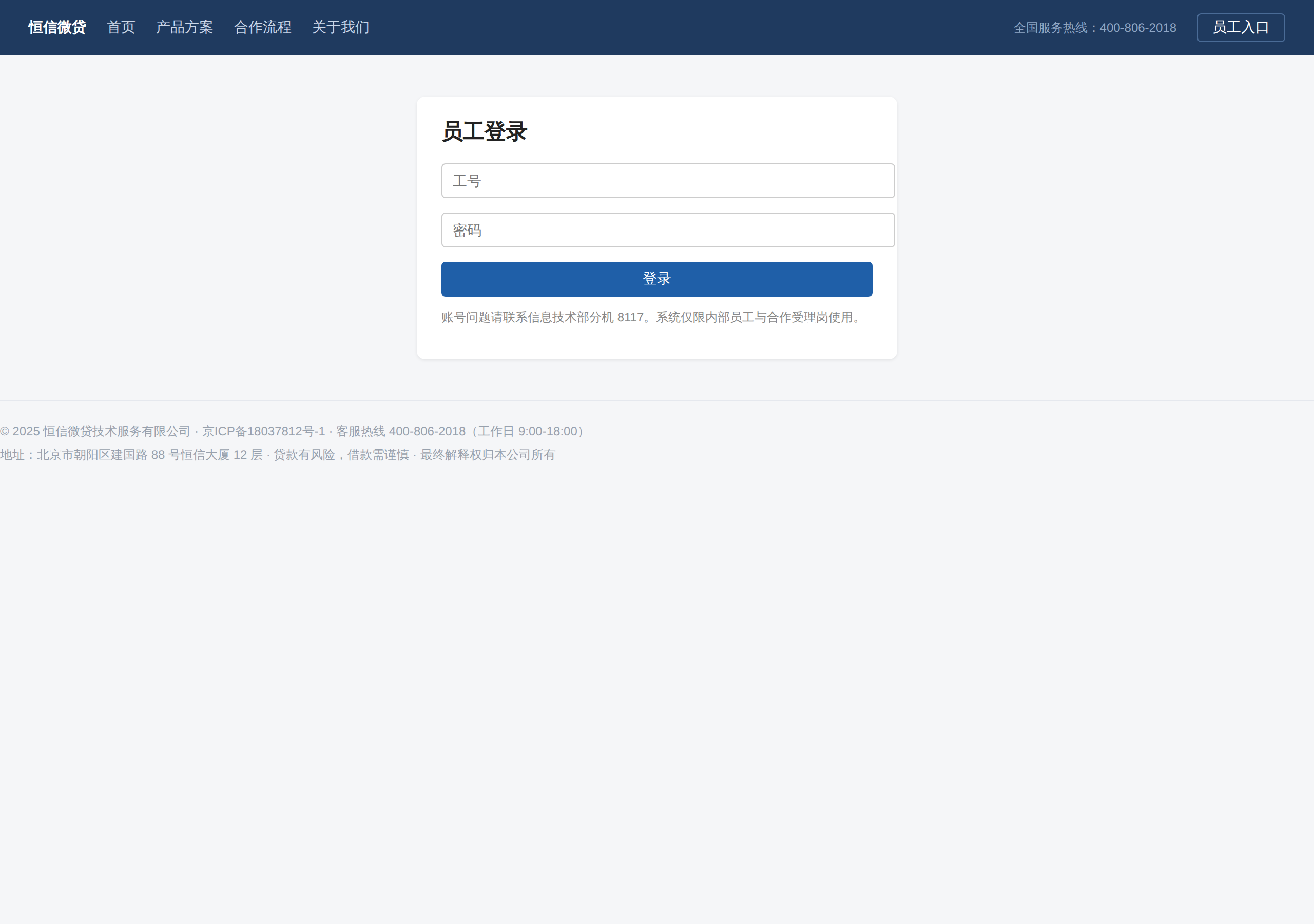This screenshot has height=924, width=1314.
Task: Click the 恒信微贷 brand logo text
Action: pos(57,28)
